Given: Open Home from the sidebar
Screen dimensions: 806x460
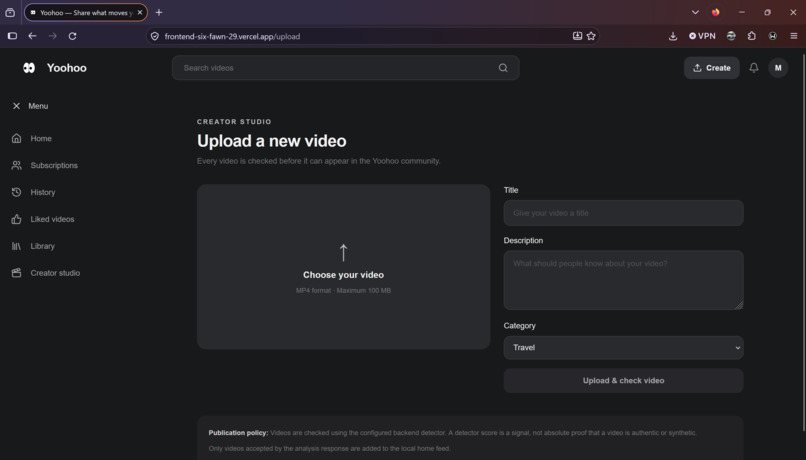Looking at the screenshot, I should pos(41,138).
